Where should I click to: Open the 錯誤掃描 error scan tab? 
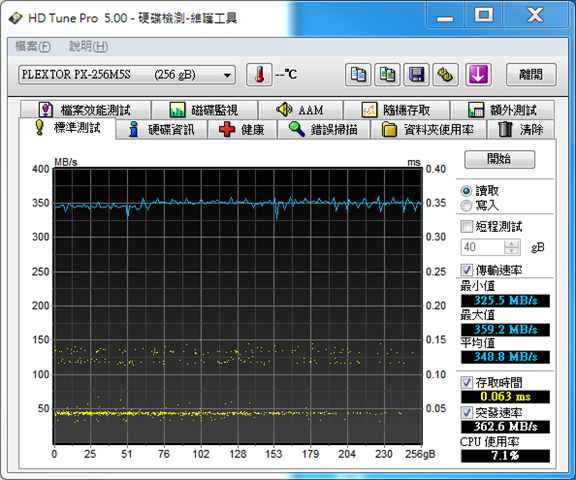pos(324,130)
